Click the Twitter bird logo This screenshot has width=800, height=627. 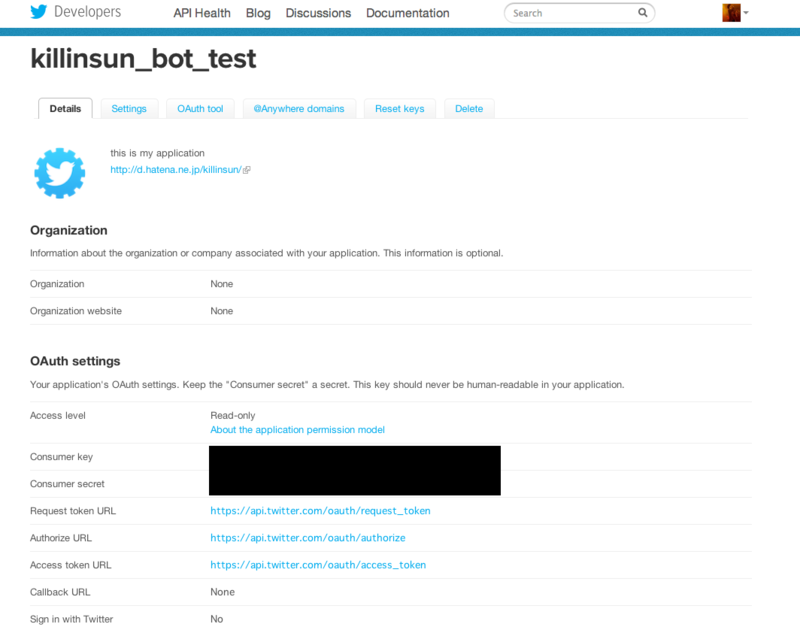pyautogui.click(x=39, y=11)
